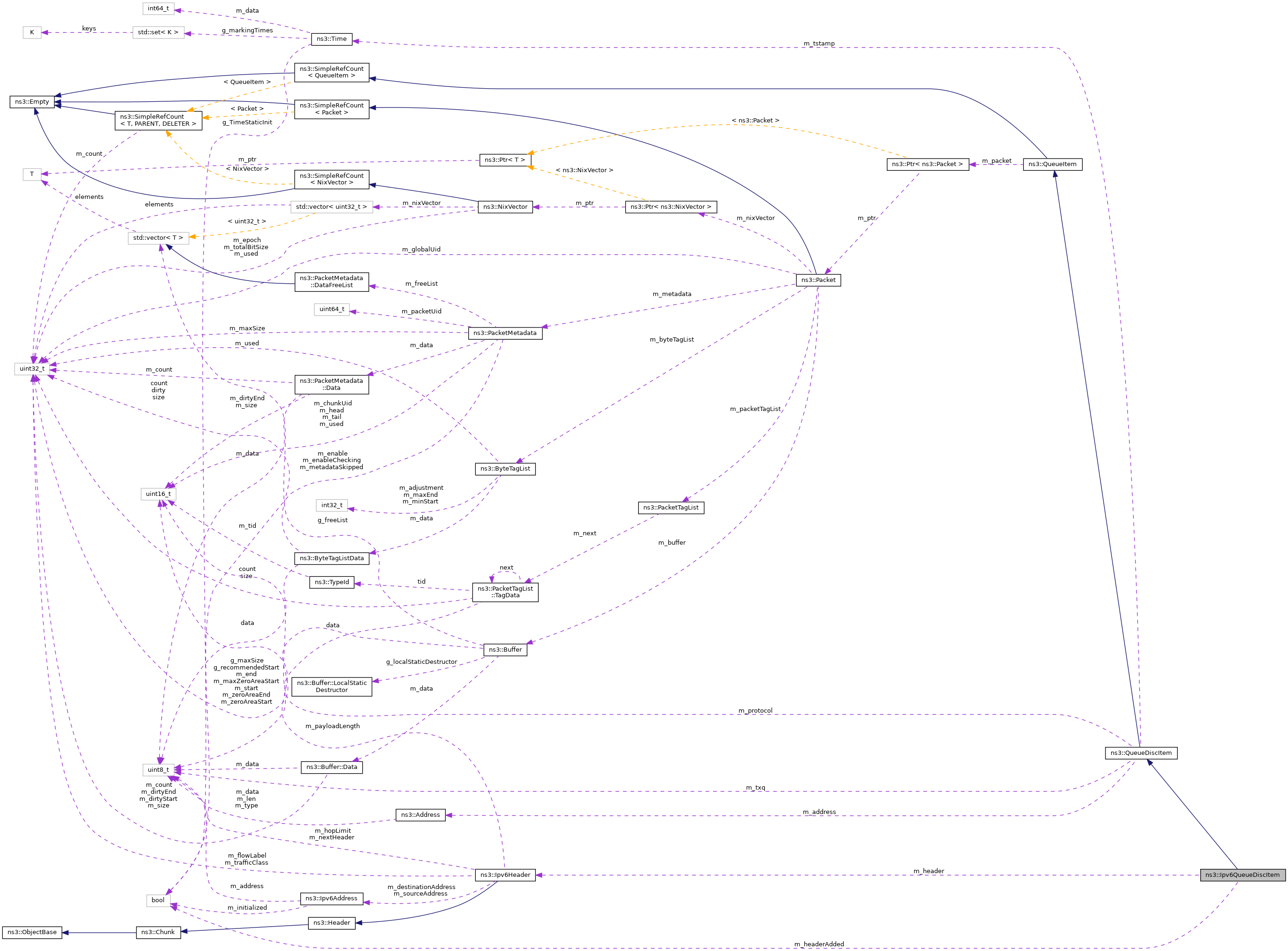
Task: Click the int32_t type node
Action: point(331,505)
